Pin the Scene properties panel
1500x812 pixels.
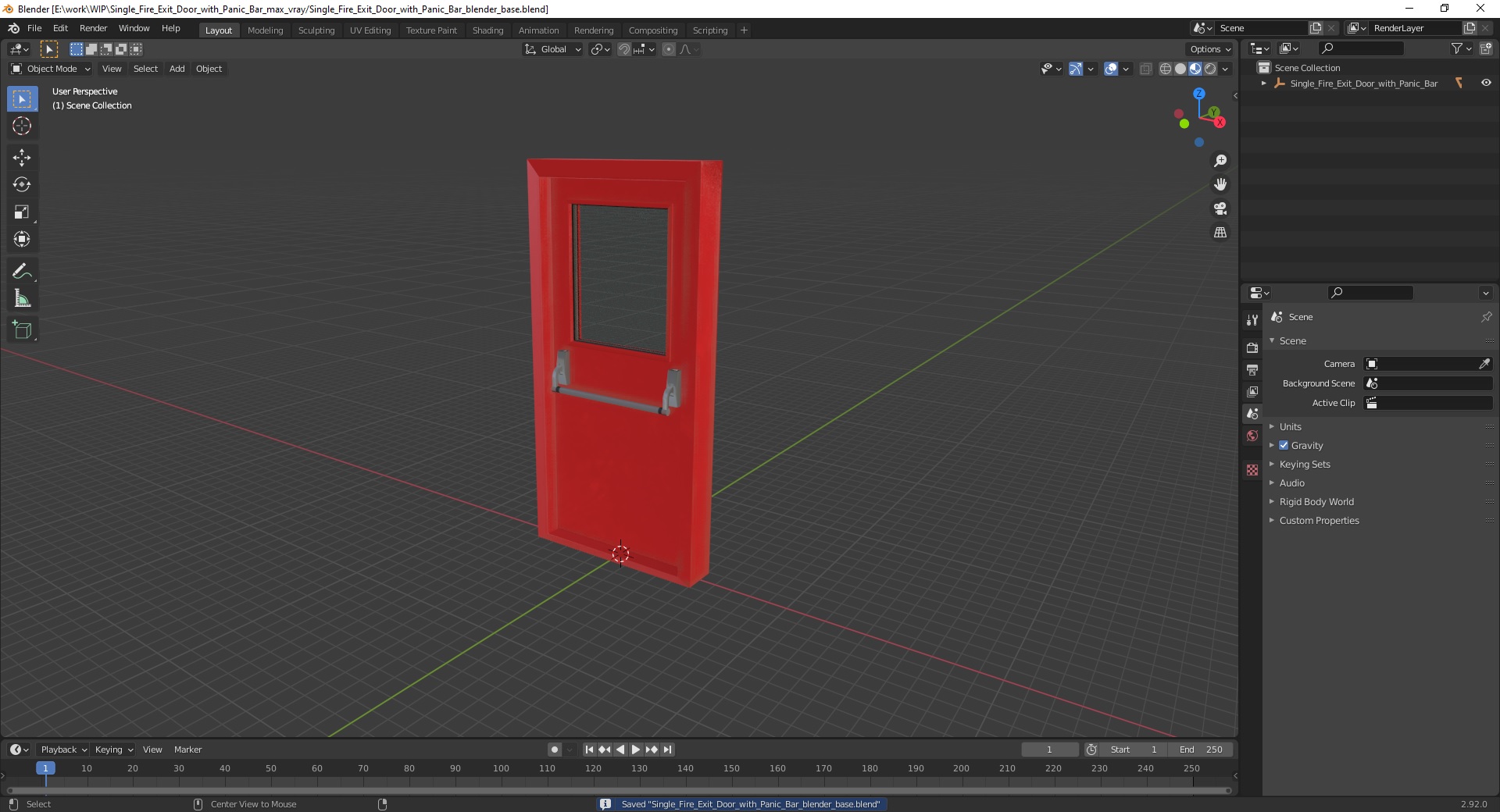[x=1486, y=317]
